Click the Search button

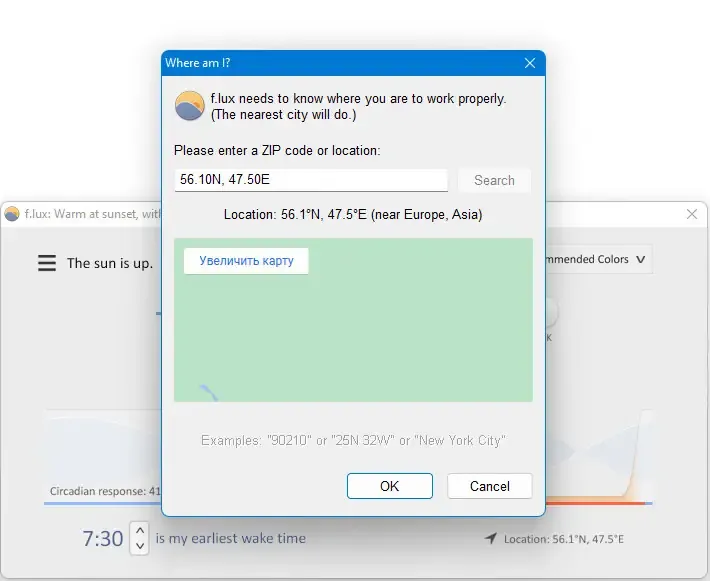[x=494, y=180]
